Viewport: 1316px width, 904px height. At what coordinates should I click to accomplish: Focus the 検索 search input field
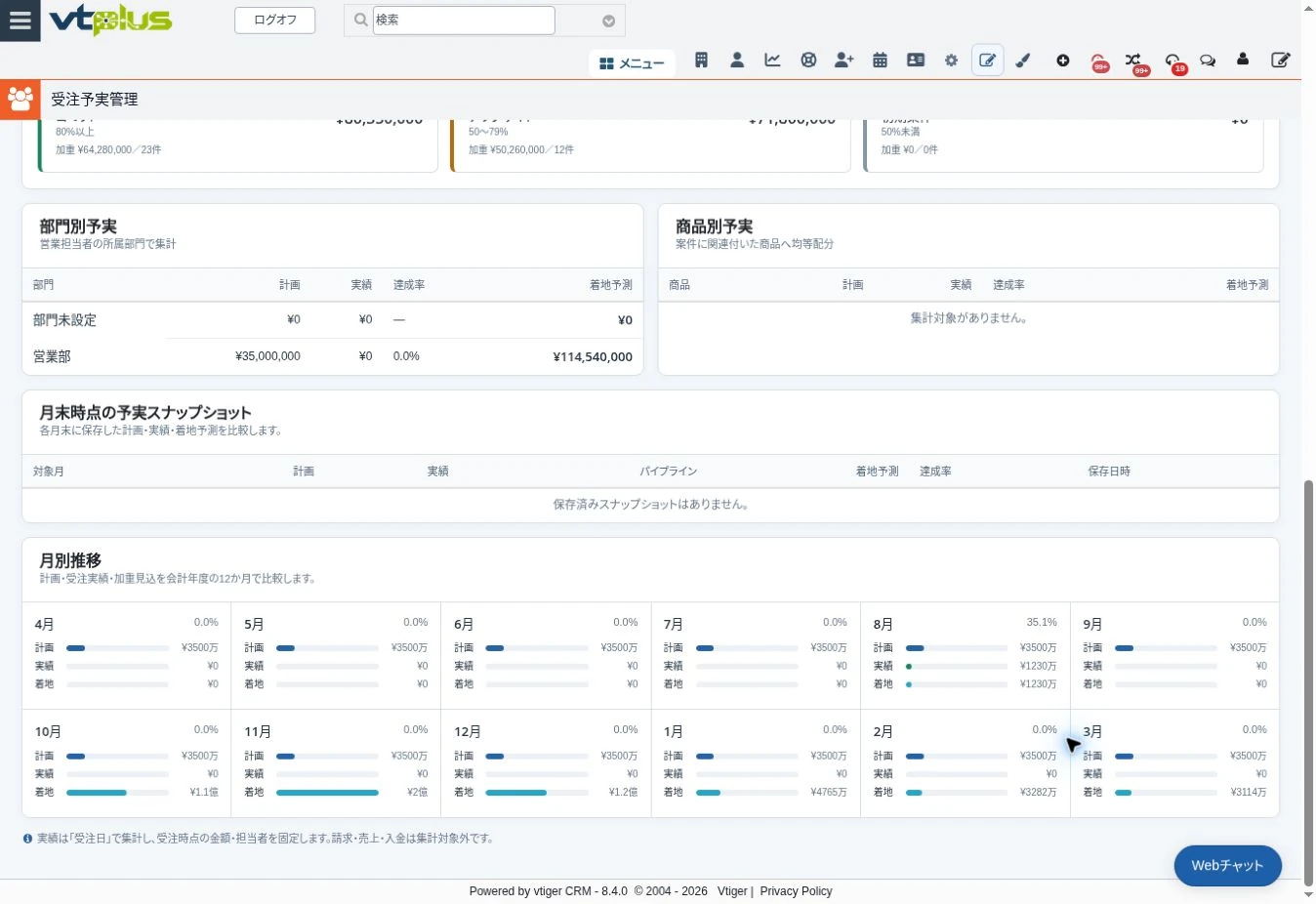tap(464, 20)
